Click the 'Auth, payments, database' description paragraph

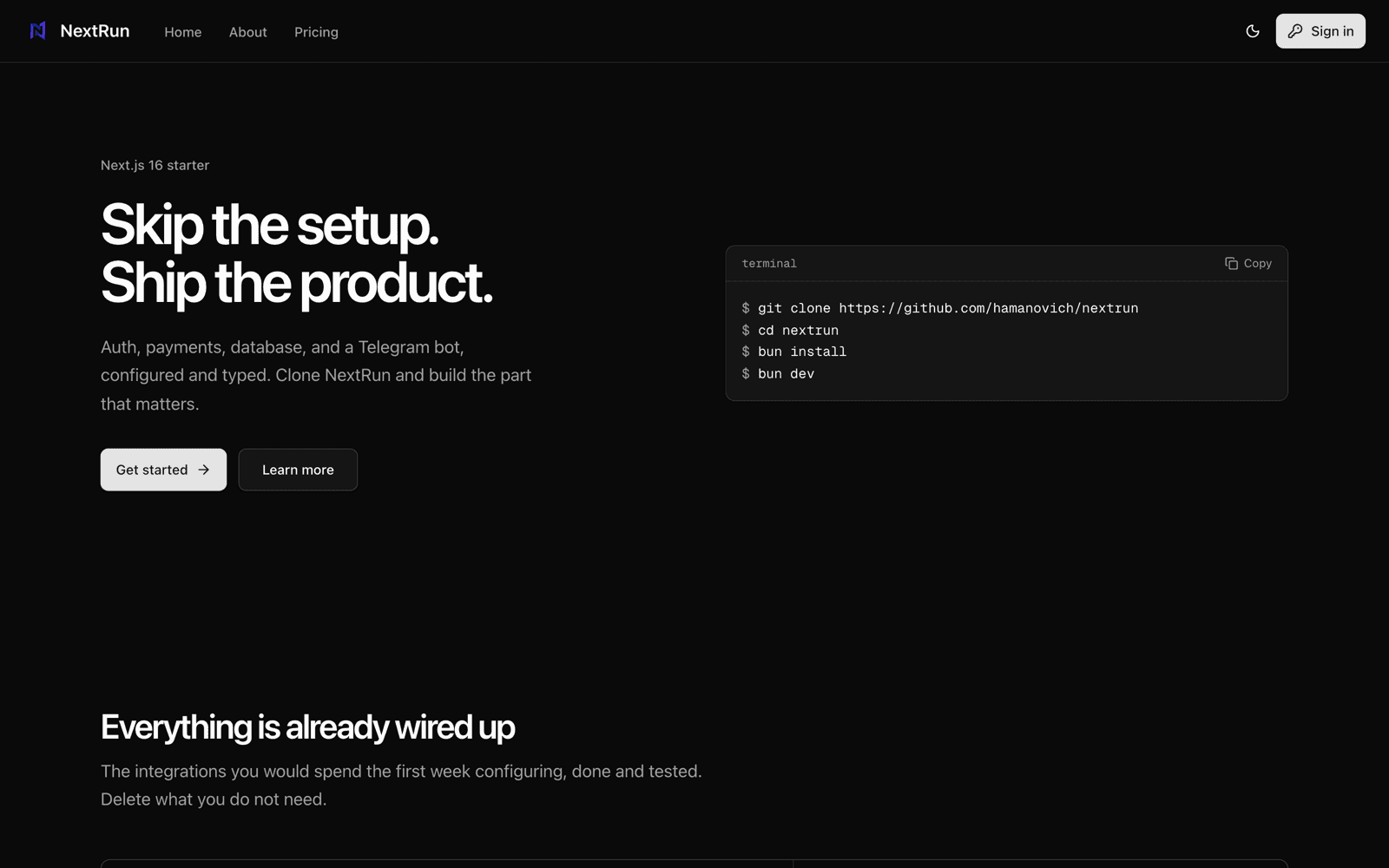point(316,375)
